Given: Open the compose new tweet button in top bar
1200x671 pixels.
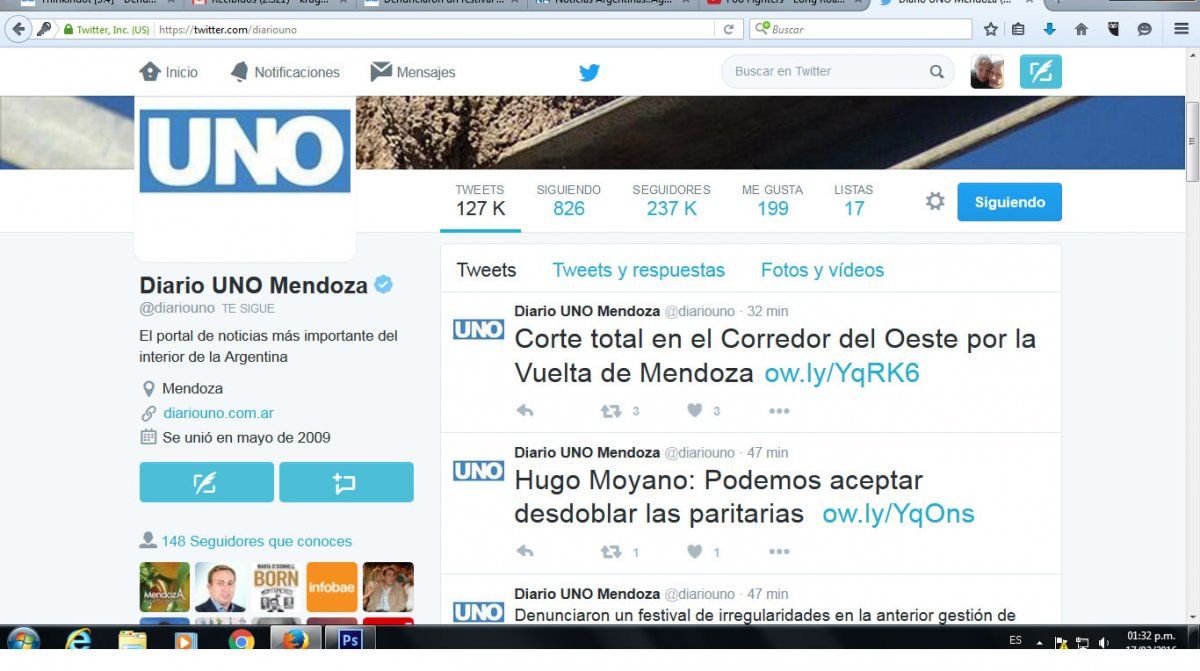Looking at the screenshot, I should point(1040,72).
